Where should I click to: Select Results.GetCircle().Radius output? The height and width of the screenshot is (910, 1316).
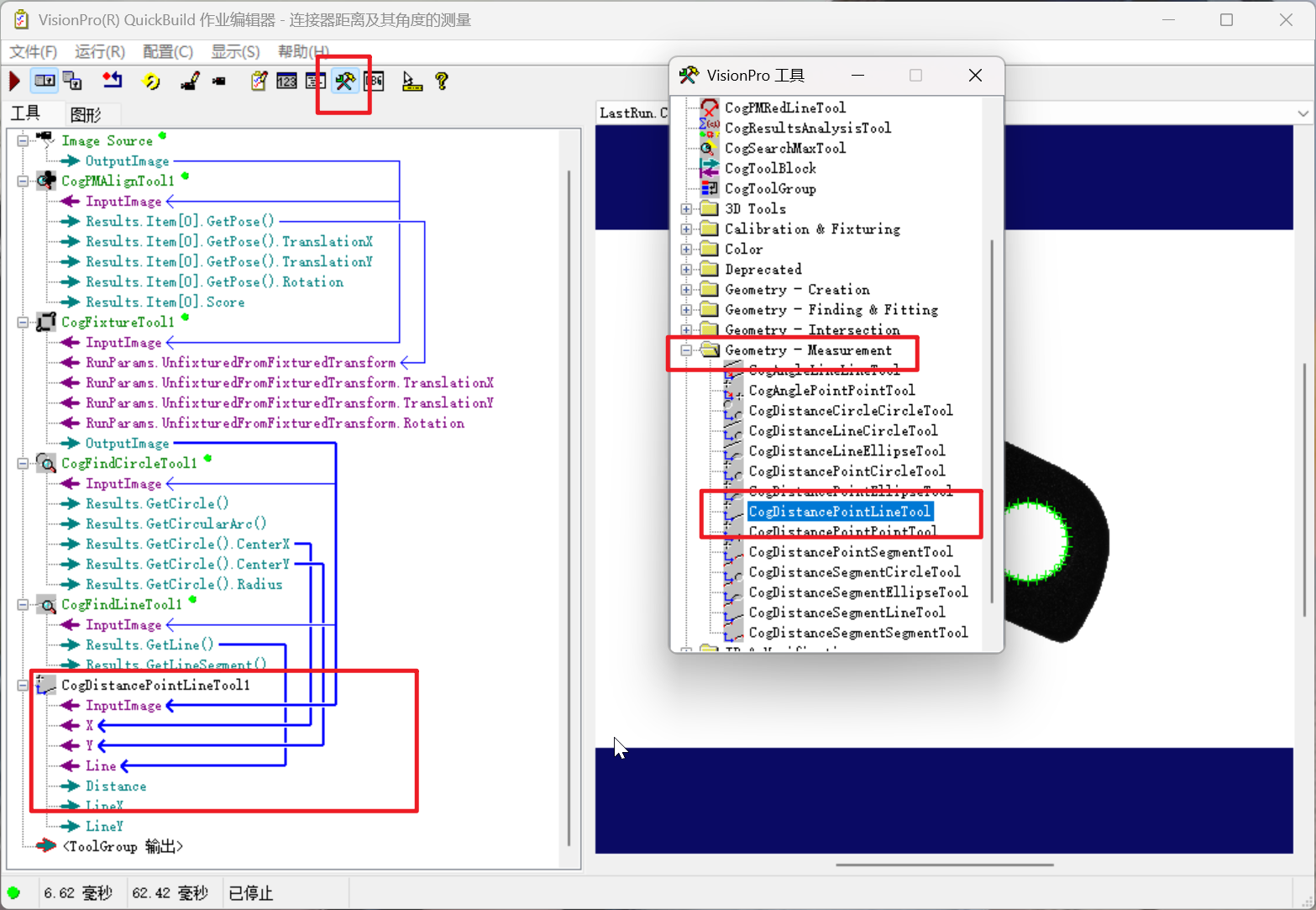click(x=184, y=584)
